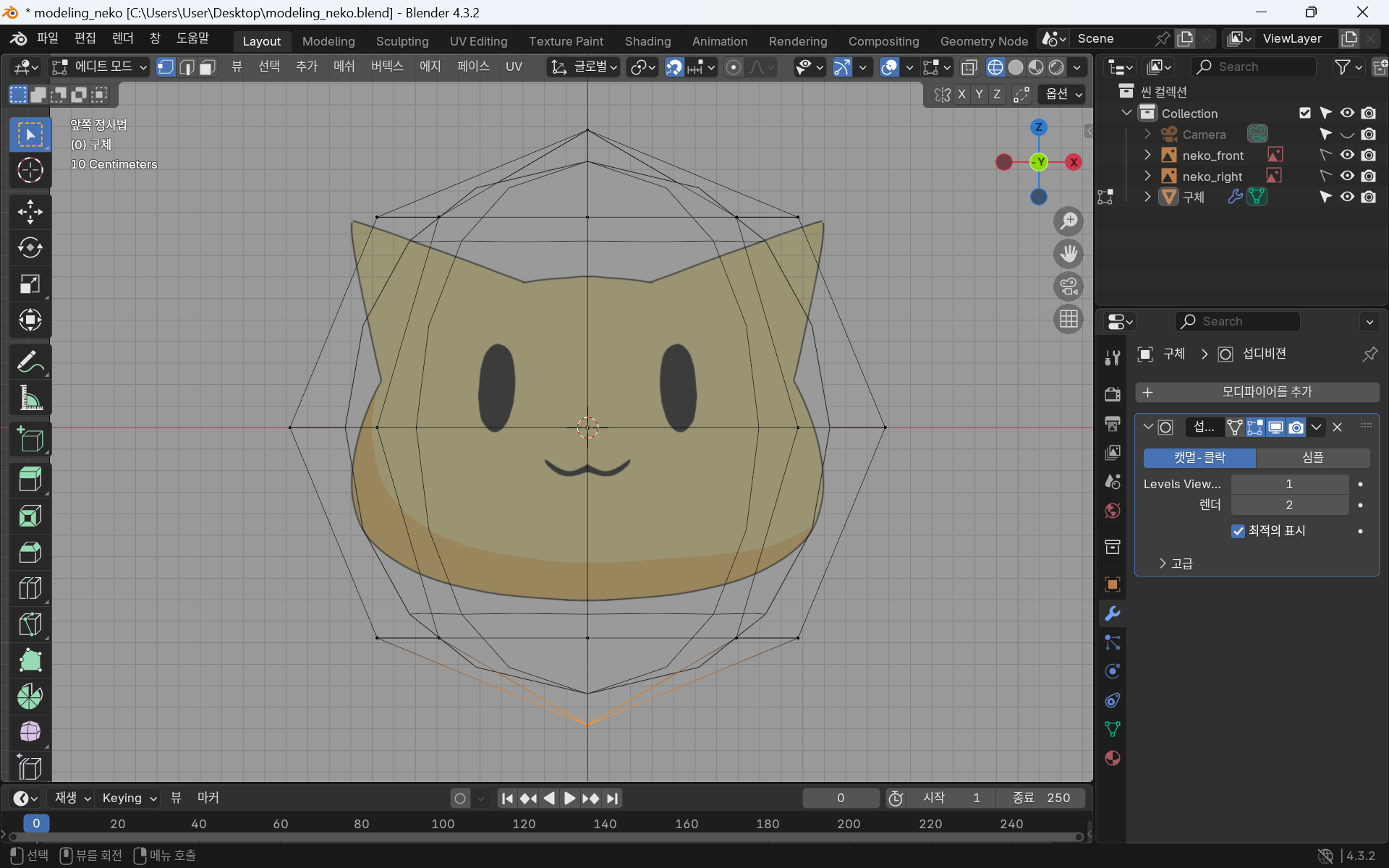Select the Measure ruler tool
Image resolution: width=1389 pixels, height=868 pixels.
pyautogui.click(x=30, y=398)
